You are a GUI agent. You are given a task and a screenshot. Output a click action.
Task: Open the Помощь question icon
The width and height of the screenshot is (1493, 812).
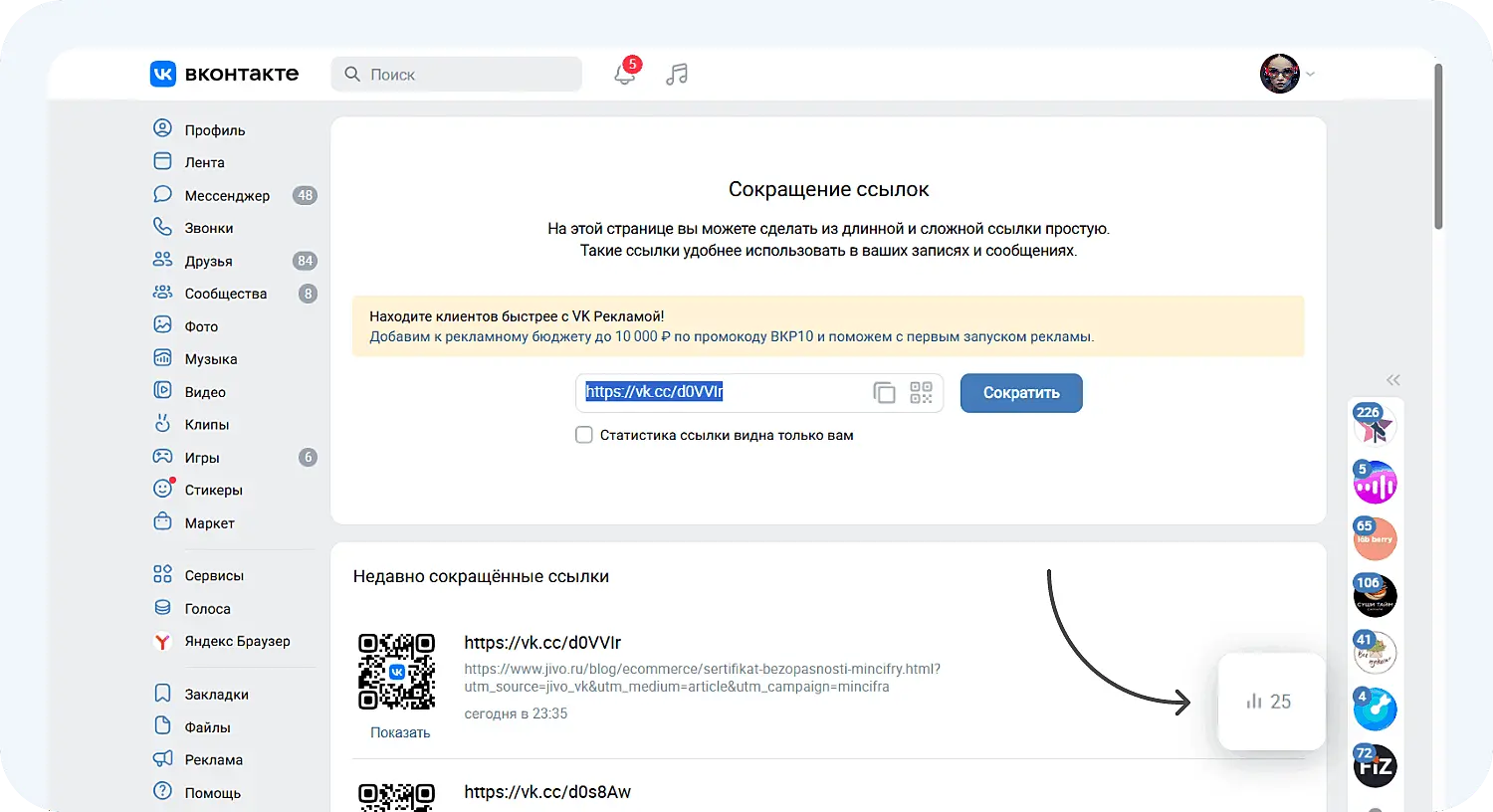[162, 791]
